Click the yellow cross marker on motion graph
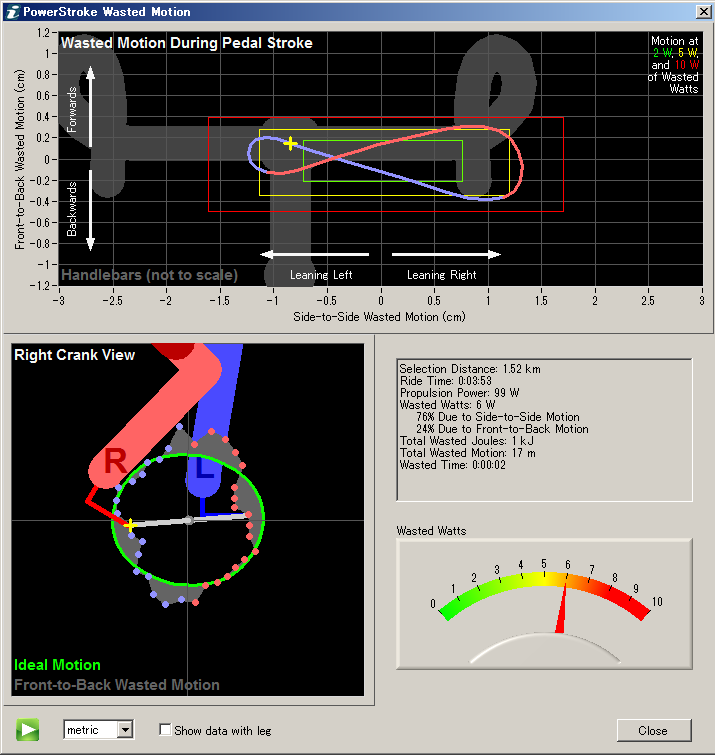Image resolution: width=715 pixels, height=755 pixels. coord(290,144)
